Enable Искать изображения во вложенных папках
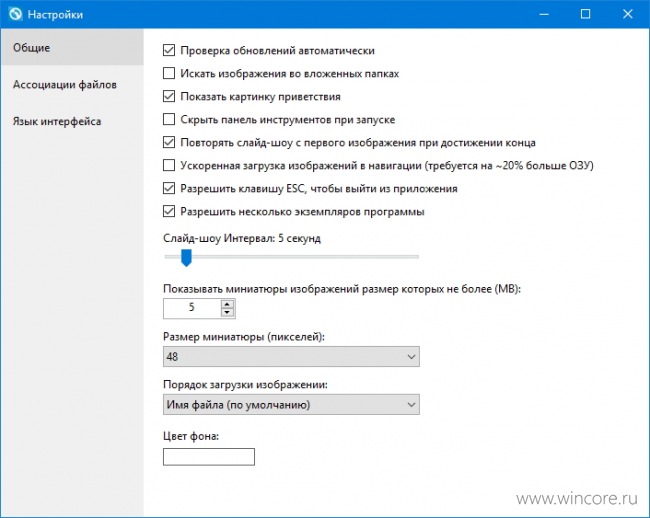 [x=169, y=73]
